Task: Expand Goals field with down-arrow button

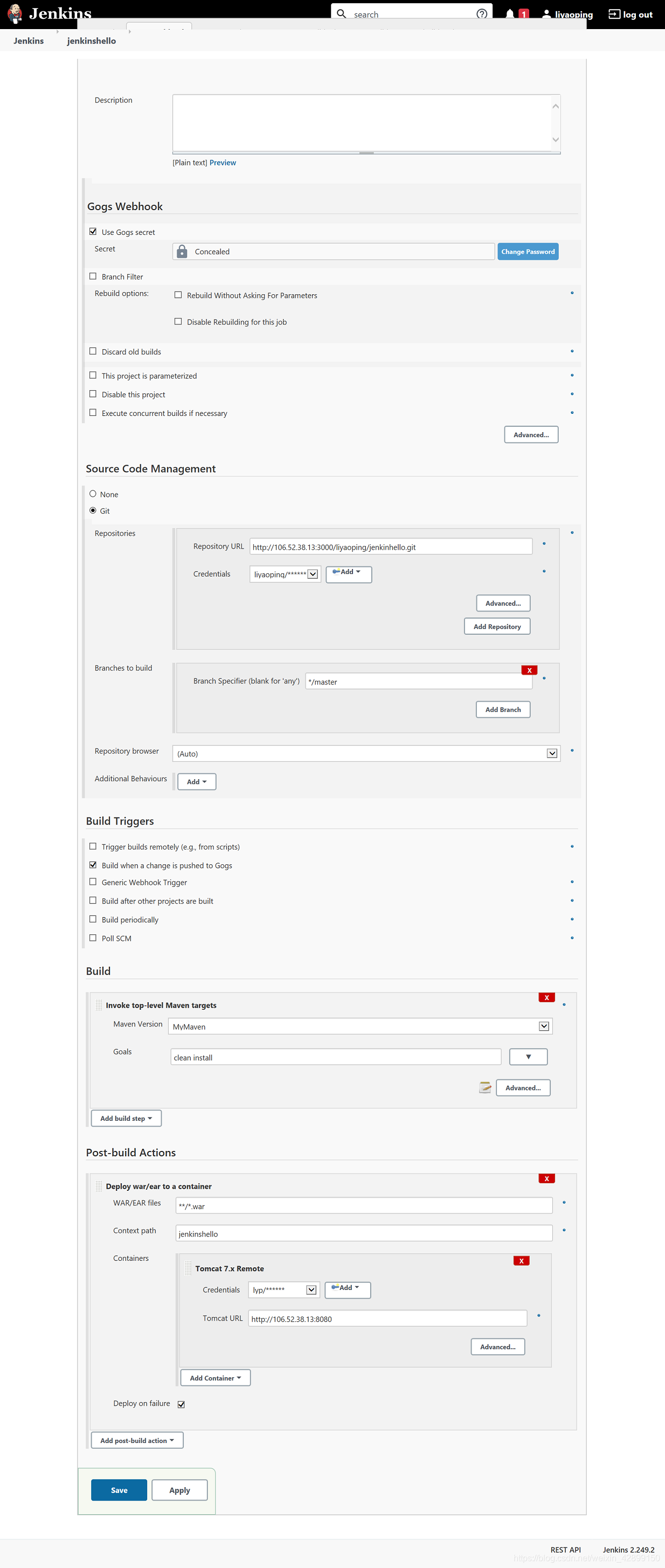Action: click(528, 1057)
